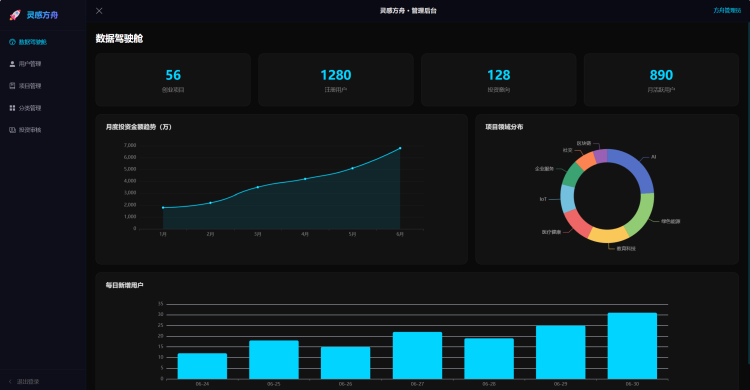Screen dimensions: 750x390
Task: Open the 用户管理 person icon
Action: [x=12, y=64]
